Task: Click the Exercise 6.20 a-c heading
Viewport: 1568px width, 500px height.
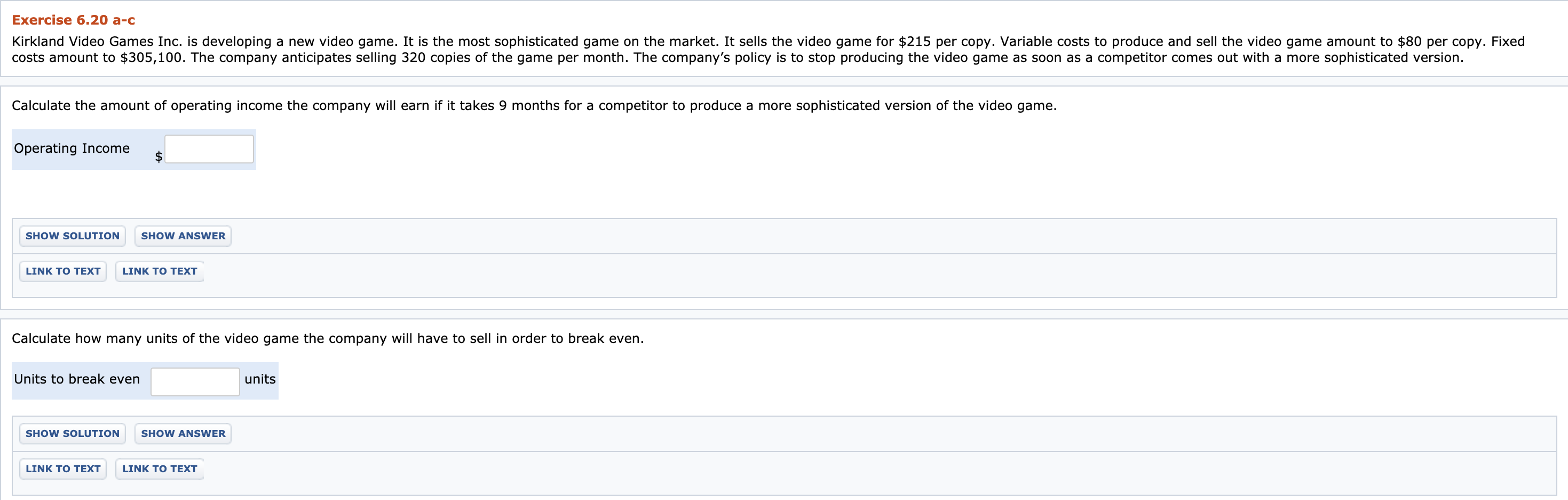Action: (74, 19)
